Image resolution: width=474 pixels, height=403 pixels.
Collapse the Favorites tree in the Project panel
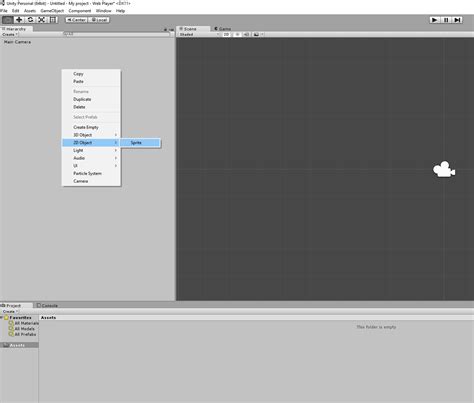[x=2, y=318]
